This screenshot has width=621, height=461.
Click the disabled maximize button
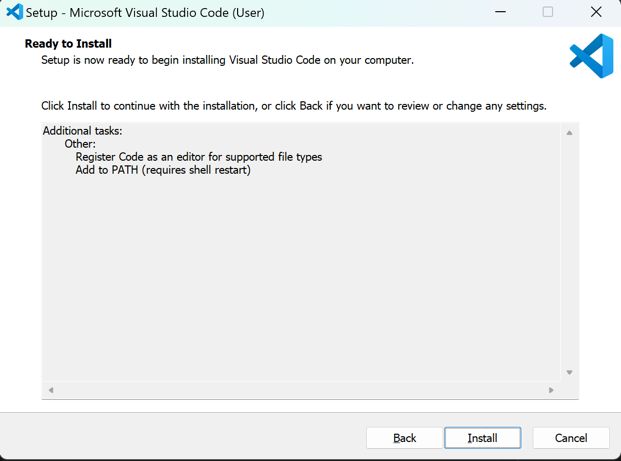pyautogui.click(x=548, y=12)
